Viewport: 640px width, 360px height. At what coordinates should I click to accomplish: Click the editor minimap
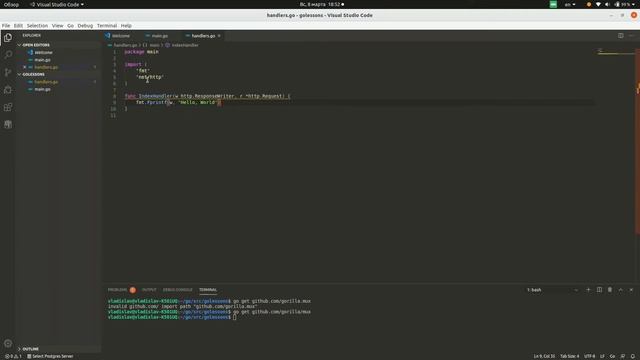tap(615, 52)
